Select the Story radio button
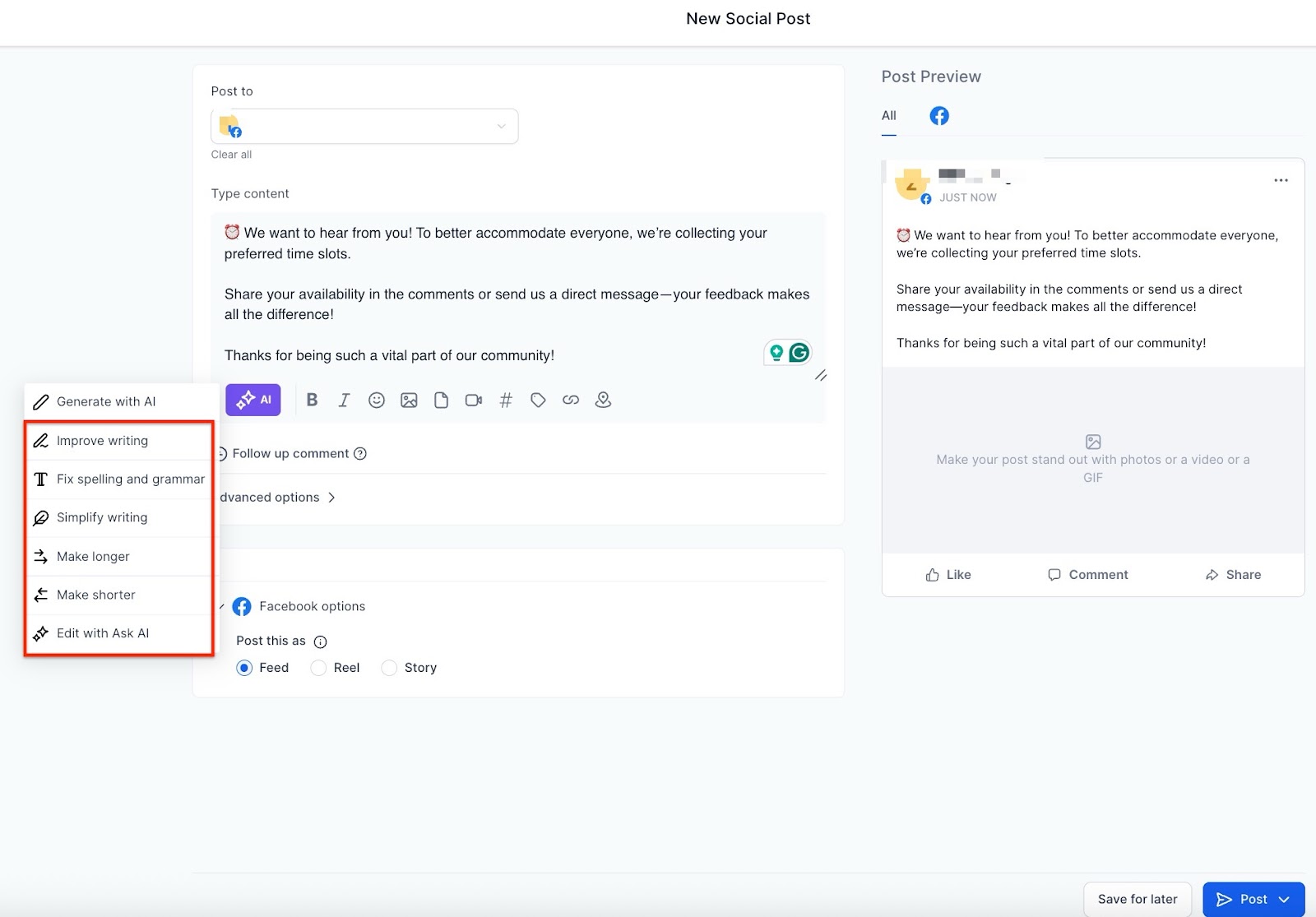This screenshot has width=1316, height=917. tap(389, 668)
